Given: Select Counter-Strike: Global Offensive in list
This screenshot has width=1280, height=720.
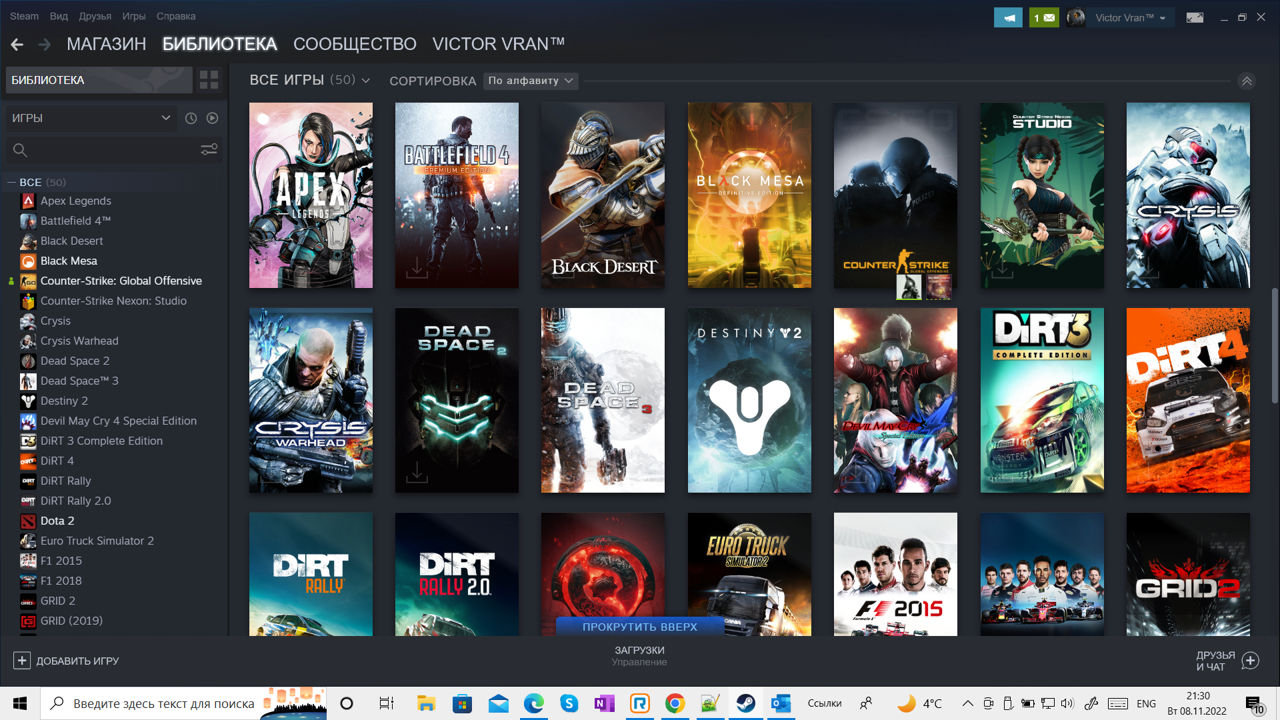Looking at the screenshot, I should [120, 281].
